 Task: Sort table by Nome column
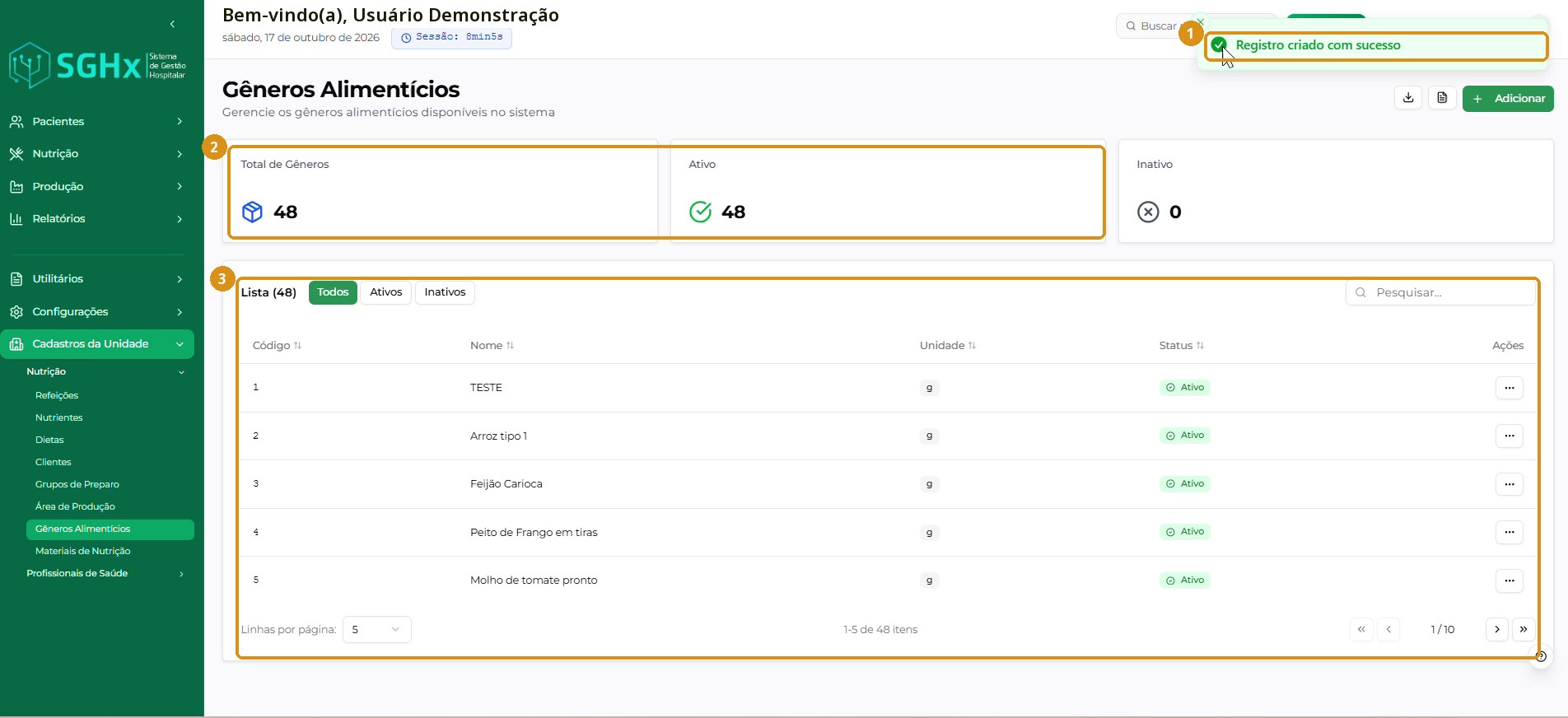click(492, 346)
